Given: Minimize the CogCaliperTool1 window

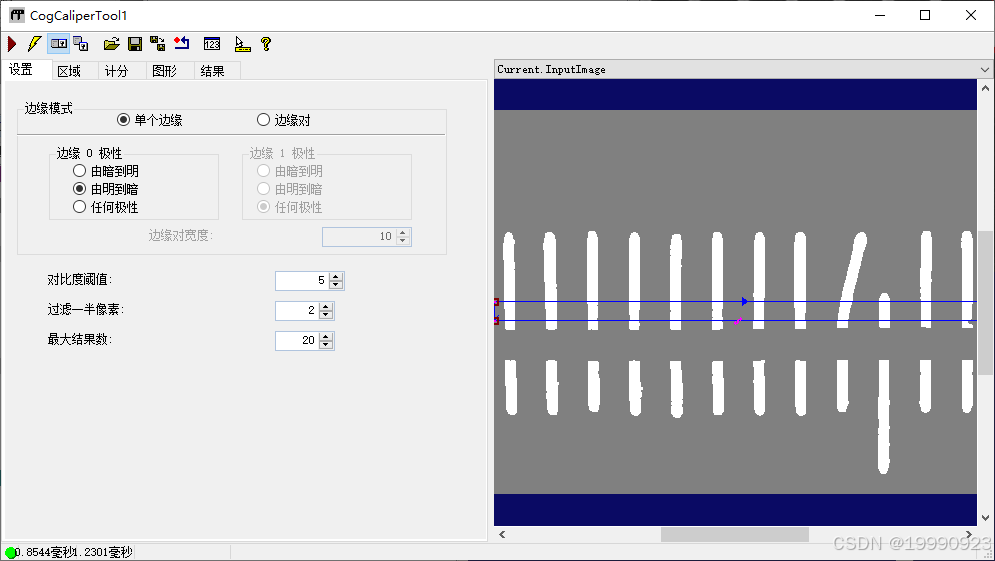Looking at the screenshot, I should (880, 15).
